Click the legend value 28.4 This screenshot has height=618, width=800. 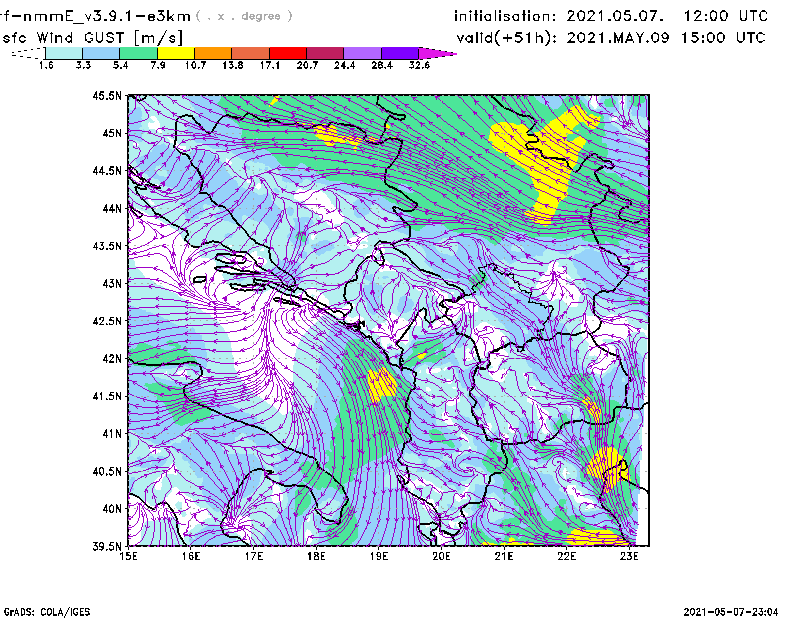(x=382, y=65)
